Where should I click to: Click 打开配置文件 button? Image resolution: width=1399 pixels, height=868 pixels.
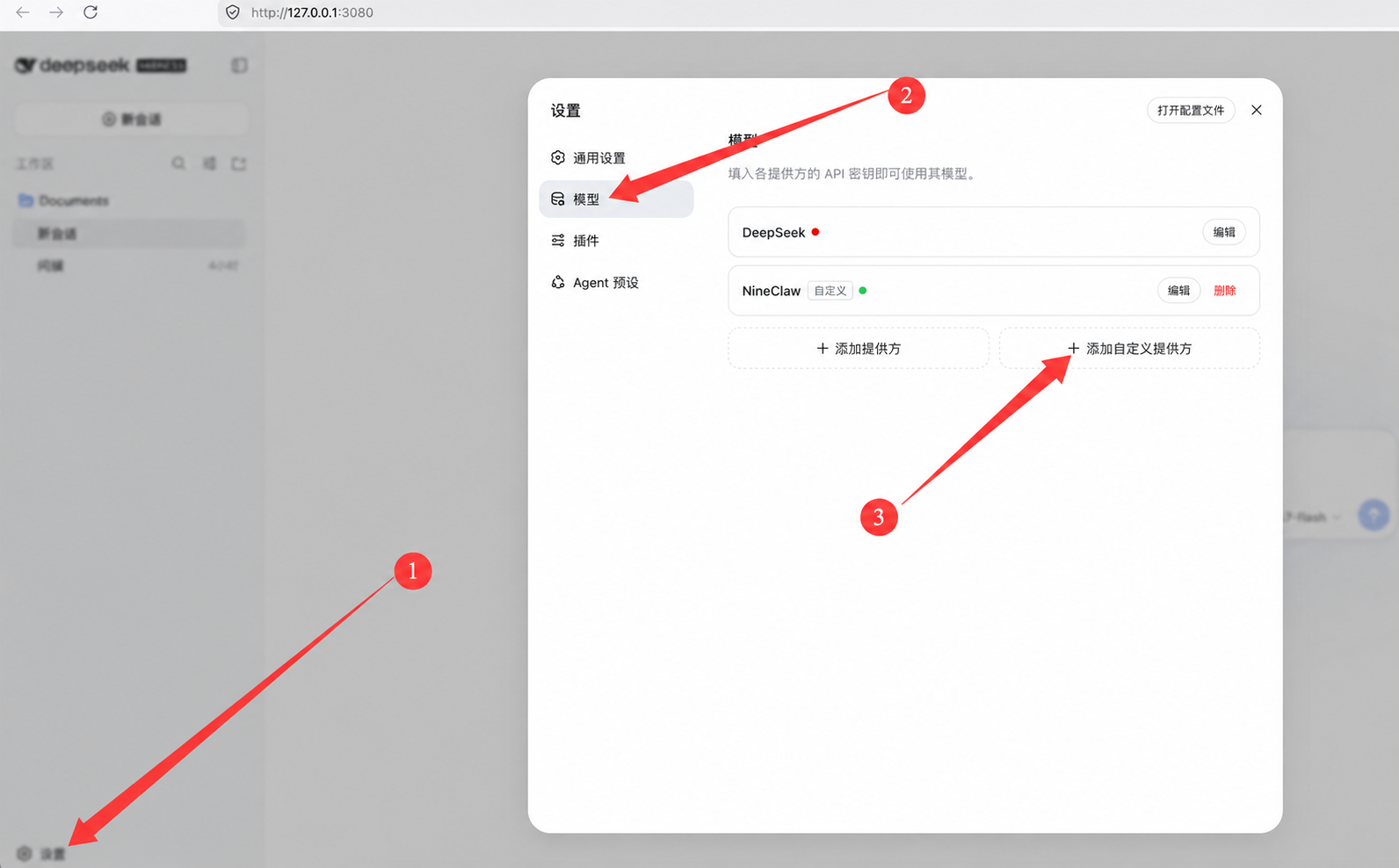coord(1191,110)
